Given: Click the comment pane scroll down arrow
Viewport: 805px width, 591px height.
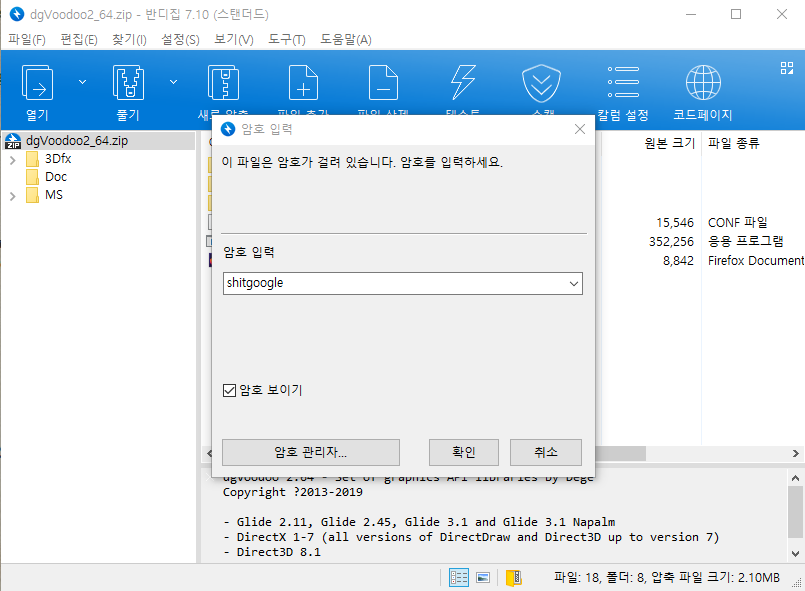Looking at the screenshot, I should (795, 554).
